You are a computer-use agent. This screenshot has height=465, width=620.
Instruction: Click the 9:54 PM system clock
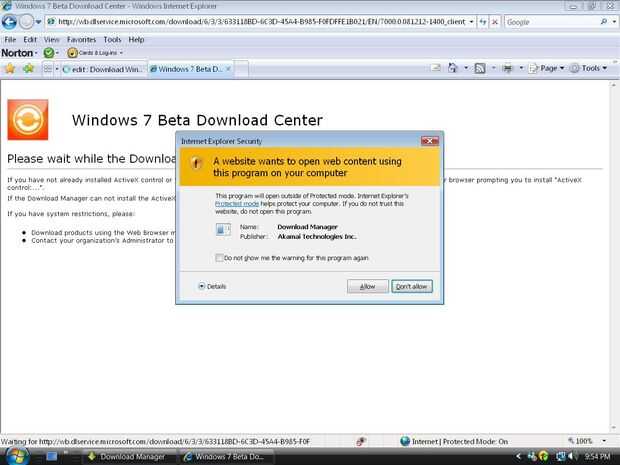point(597,457)
